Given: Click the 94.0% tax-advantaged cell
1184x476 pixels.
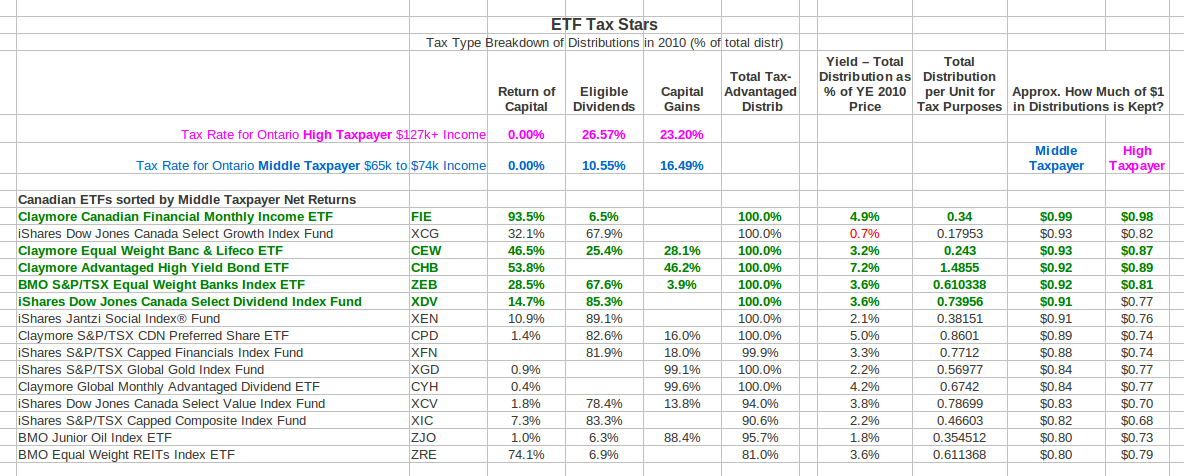Looking at the screenshot, I should (x=760, y=403).
